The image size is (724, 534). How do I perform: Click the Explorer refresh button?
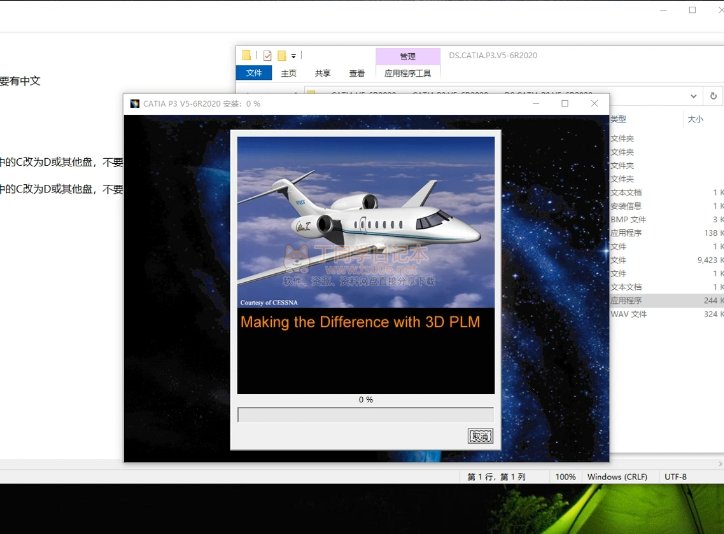[x=713, y=96]
